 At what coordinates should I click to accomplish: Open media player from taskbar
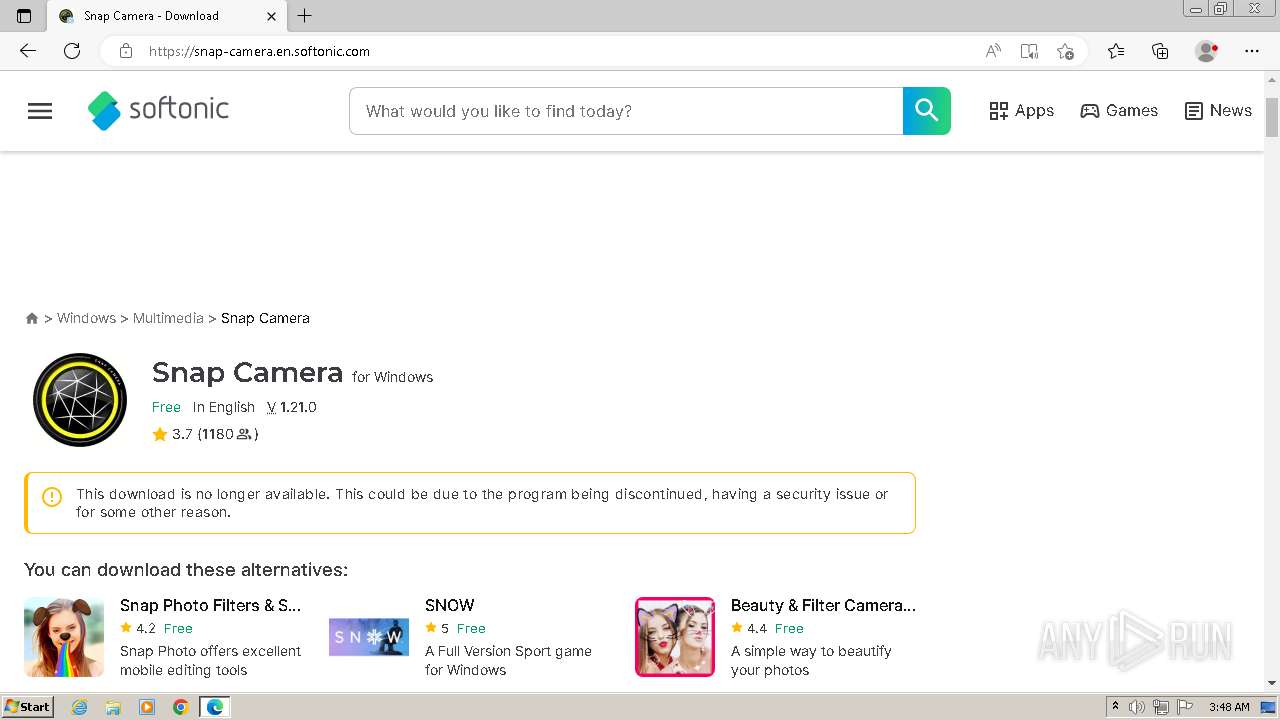(147, 707)
